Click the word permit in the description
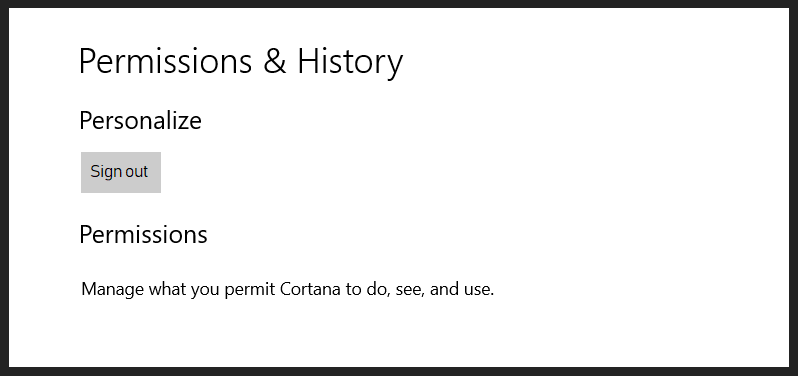The width and height of the screenshot is (798, 376). tap(250, 290)
